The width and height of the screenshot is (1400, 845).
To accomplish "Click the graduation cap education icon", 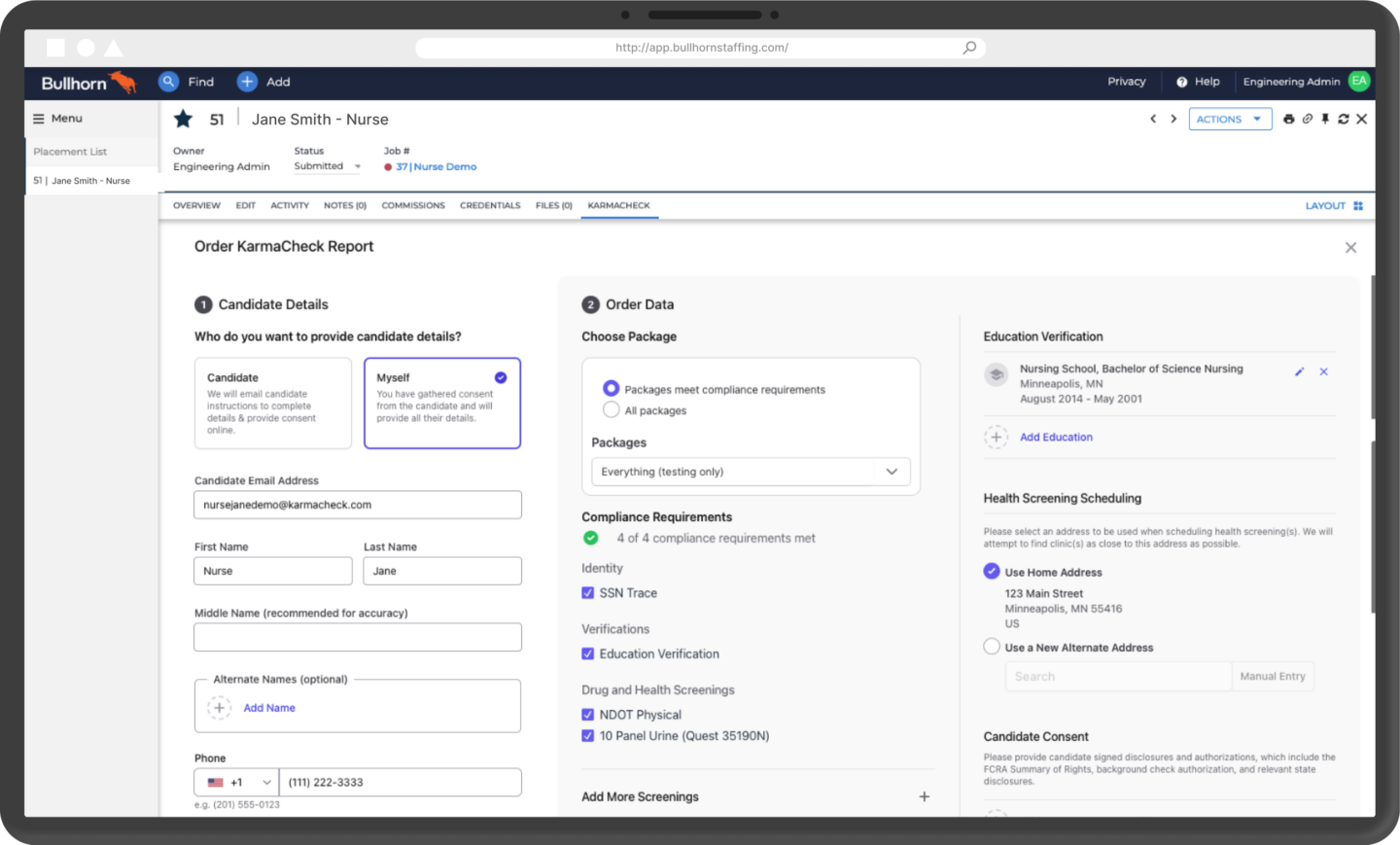I will pos(996,374).
